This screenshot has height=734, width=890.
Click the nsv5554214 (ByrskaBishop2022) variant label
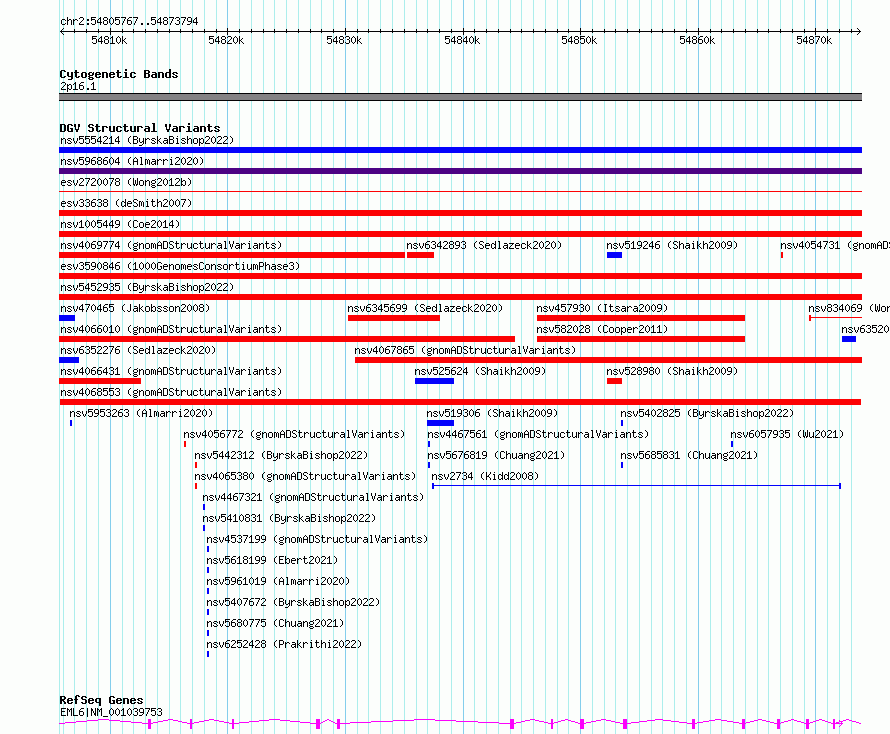pos(147,140)
